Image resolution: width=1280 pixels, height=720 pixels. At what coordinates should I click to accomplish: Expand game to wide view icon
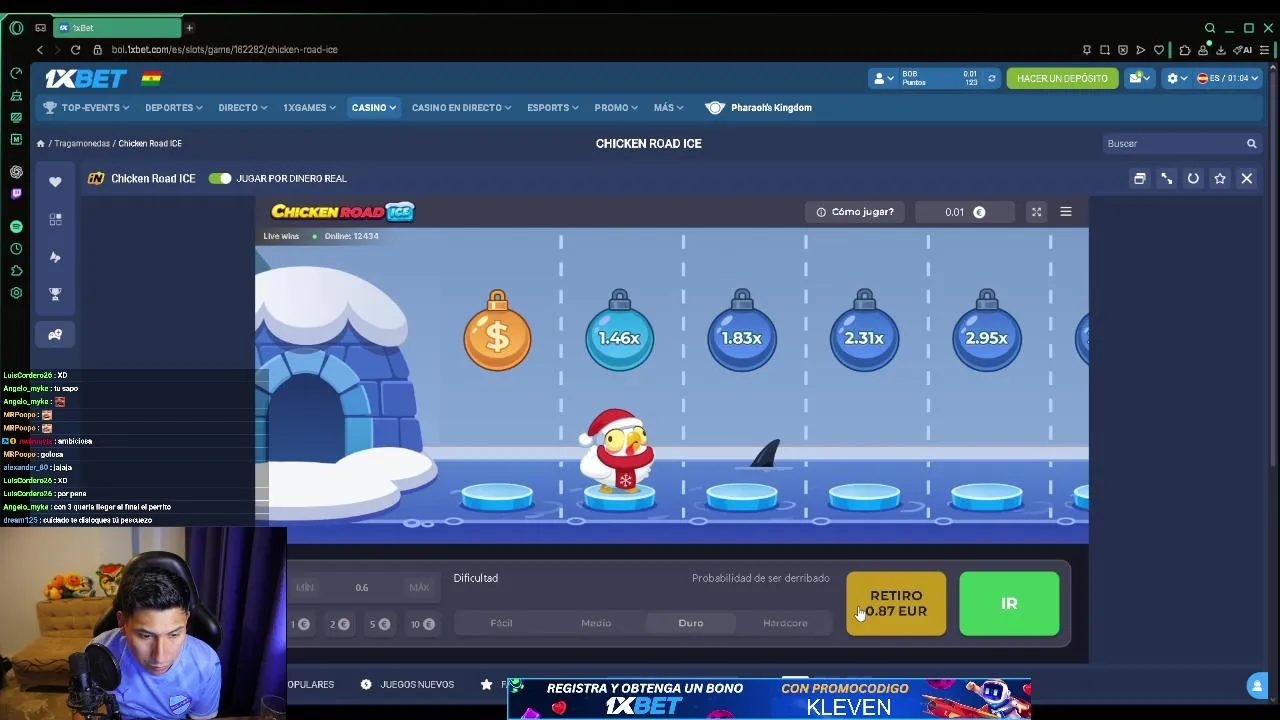(1166, 178)
